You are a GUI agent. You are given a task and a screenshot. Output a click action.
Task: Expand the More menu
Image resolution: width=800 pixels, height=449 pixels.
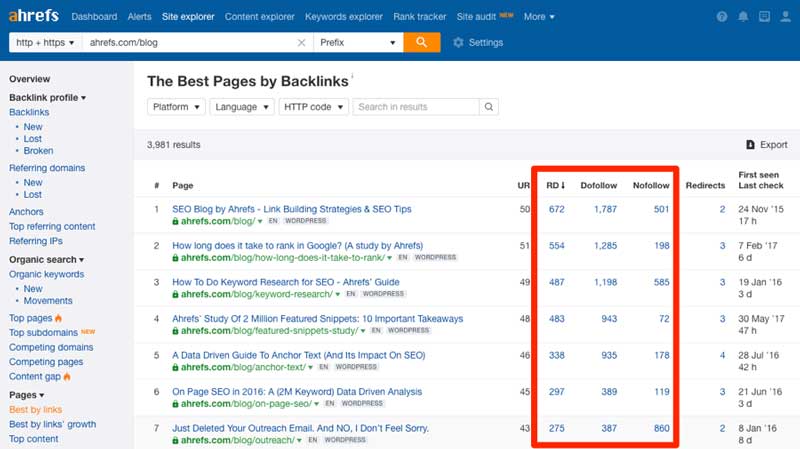(x=539, y=17)
